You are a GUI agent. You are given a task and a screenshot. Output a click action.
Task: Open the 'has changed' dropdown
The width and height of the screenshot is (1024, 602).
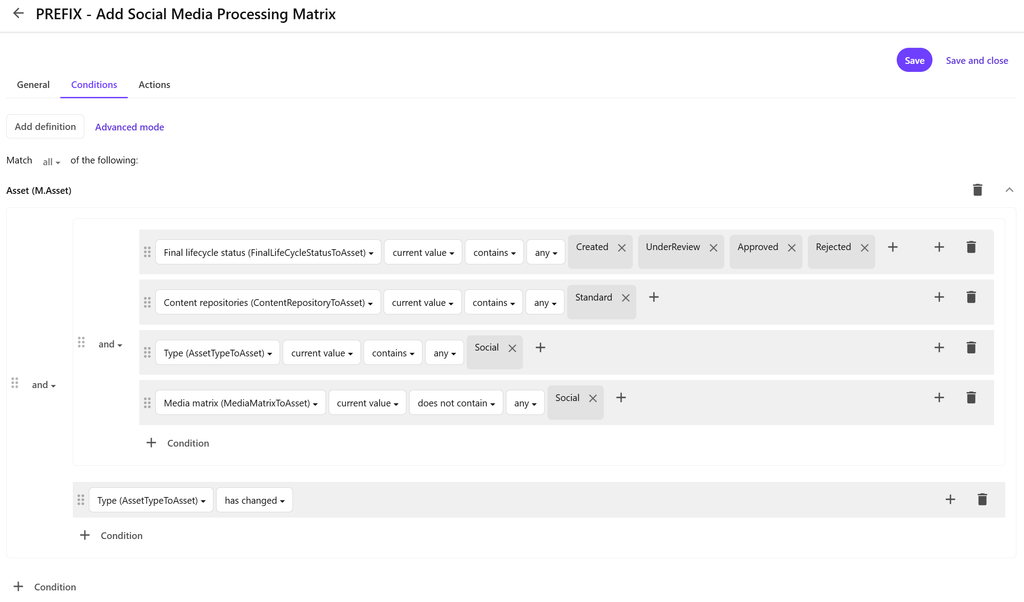(x=254, y=500)
